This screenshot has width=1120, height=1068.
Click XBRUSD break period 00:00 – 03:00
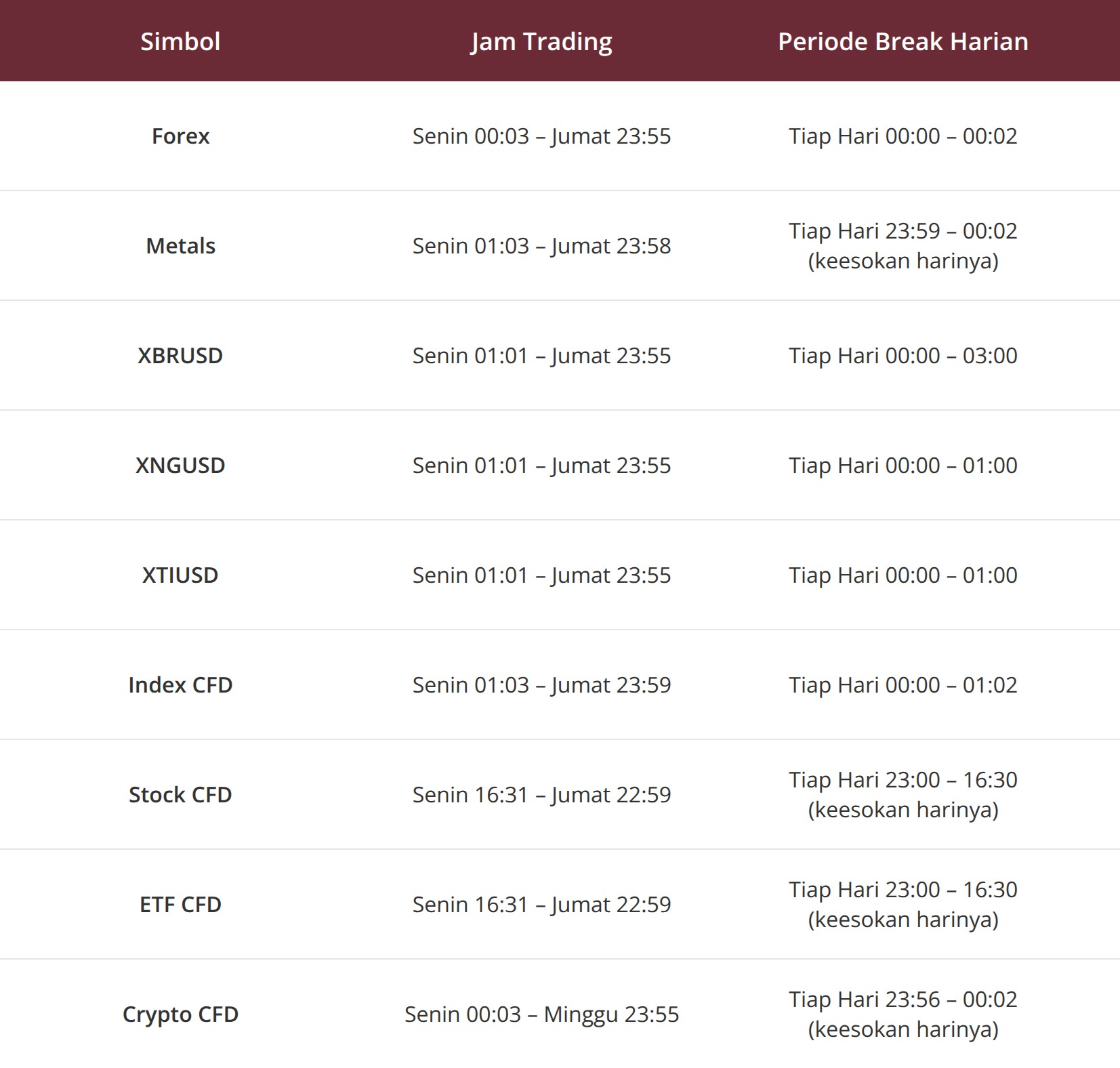pos(903,356)
